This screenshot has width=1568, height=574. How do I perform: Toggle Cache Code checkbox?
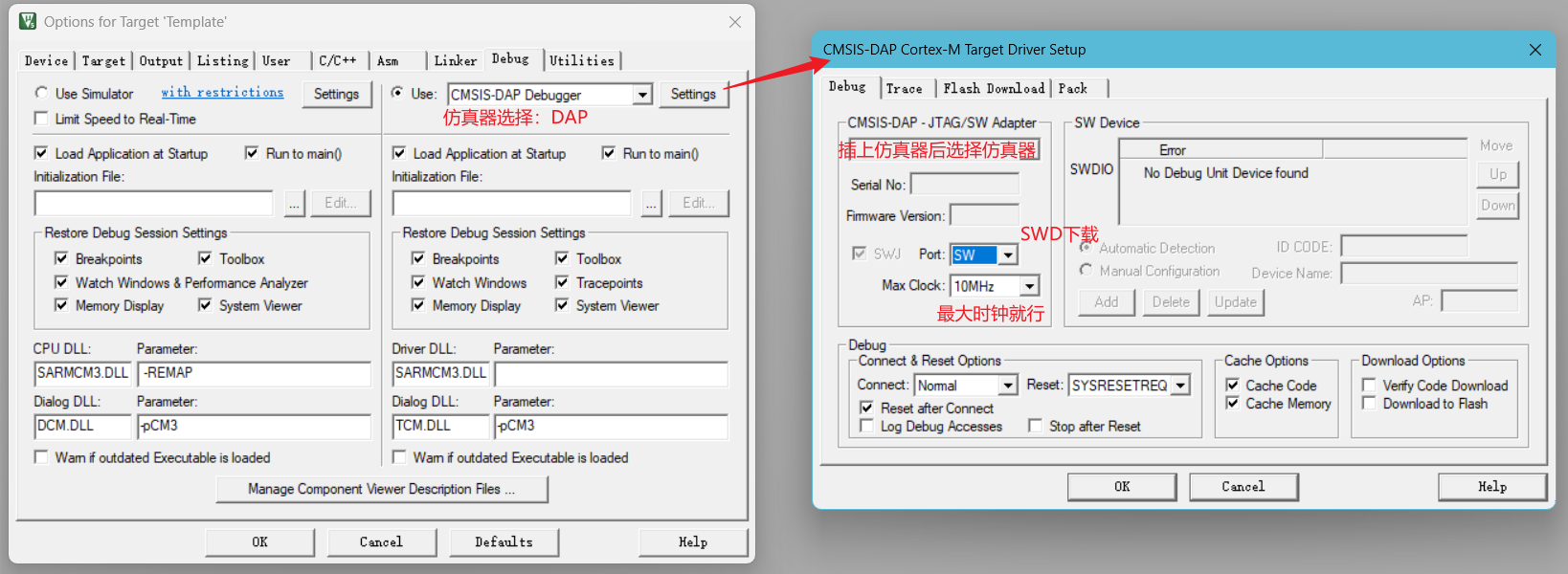pyautogui.click(x=1233, y=385)
